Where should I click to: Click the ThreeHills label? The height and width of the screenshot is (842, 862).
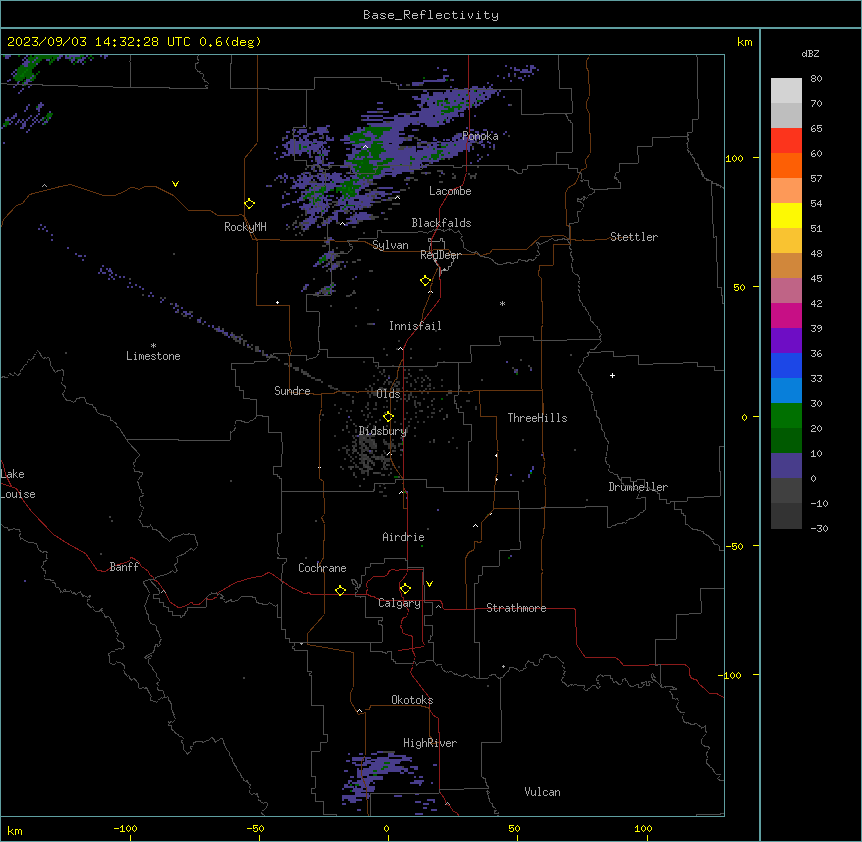point(537,418)
